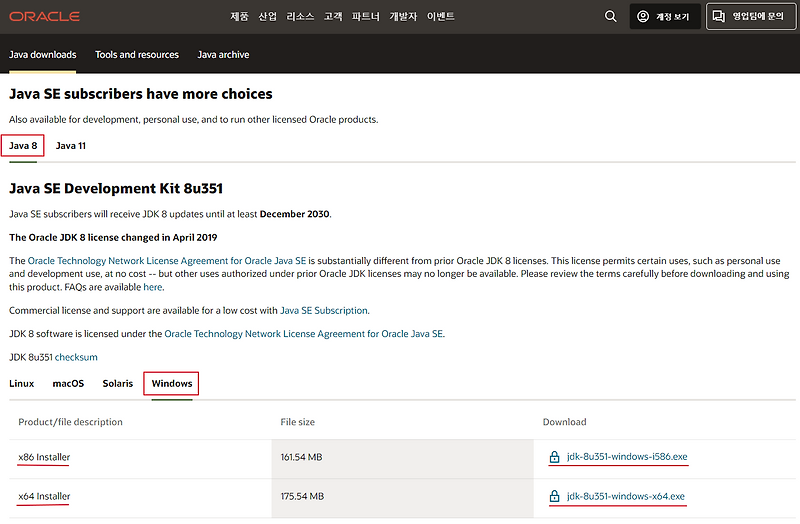Select the macOS platform tab
The width and height of the screenshot is (800, 524).
coord(68,384)
